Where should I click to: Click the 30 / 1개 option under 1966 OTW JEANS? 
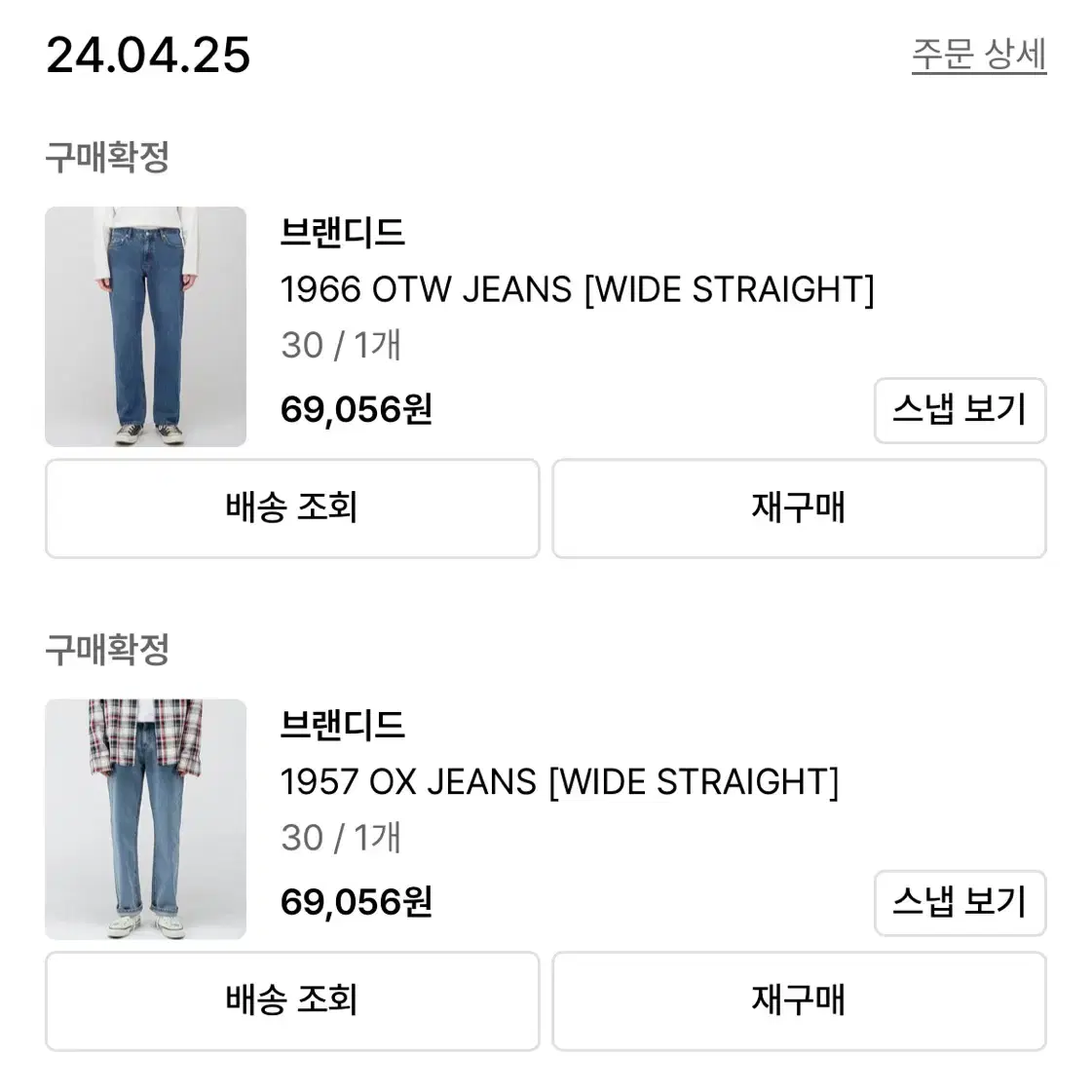[341, 346]
